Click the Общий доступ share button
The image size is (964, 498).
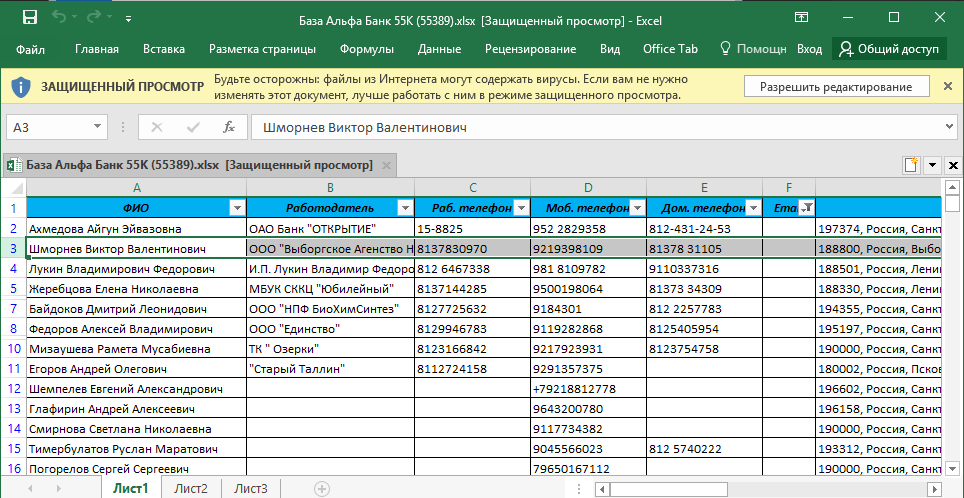[889, 49]
